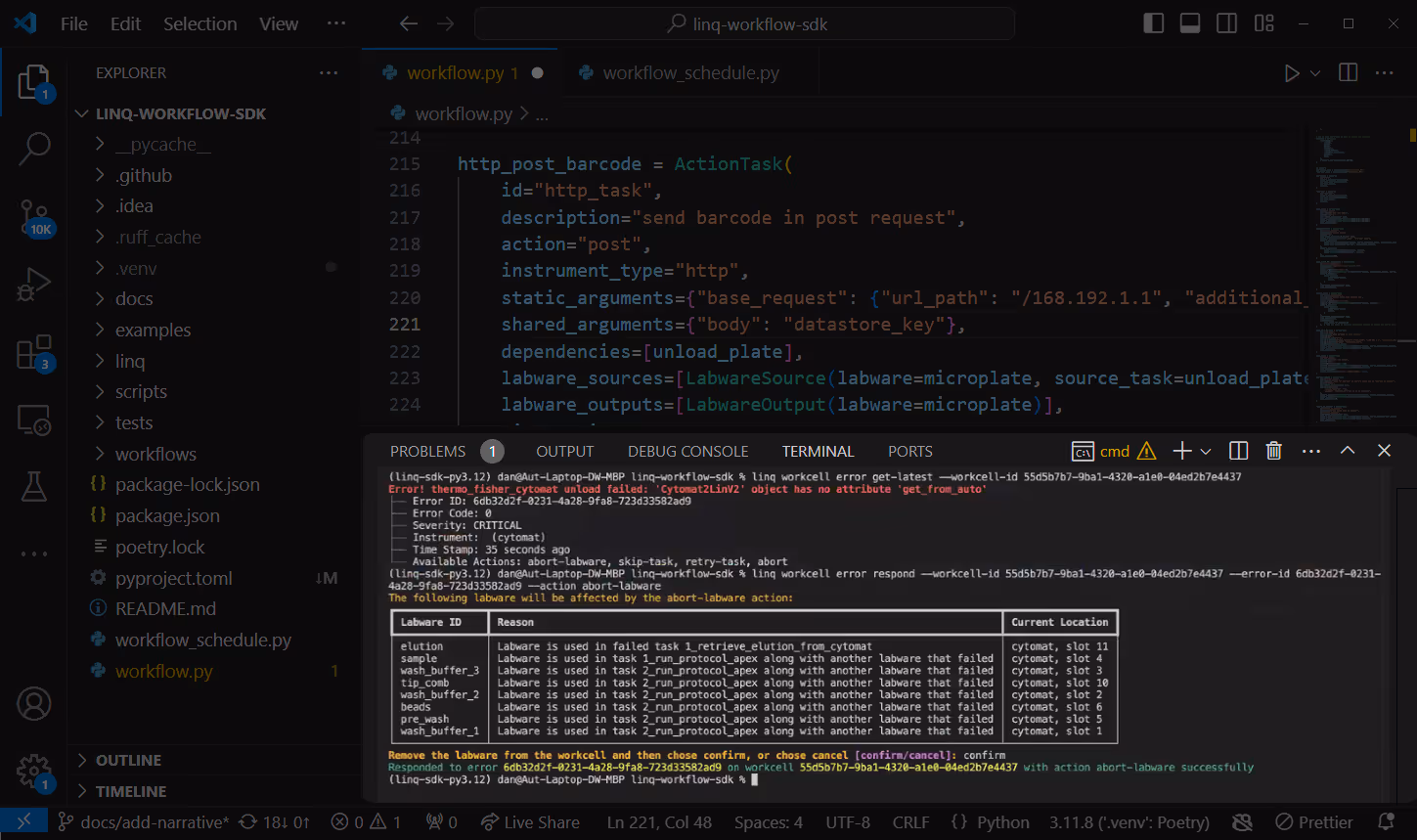This screenshot has width=1417, height=840.
Task: Launch a new terminal with the plus icon
Action: pyautogui.click(x=1183, y=451)
